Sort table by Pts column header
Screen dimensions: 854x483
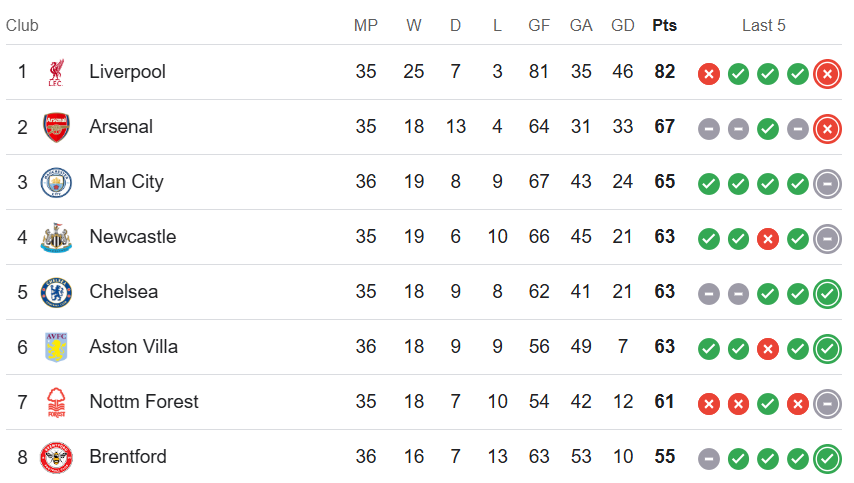[664, 26]
